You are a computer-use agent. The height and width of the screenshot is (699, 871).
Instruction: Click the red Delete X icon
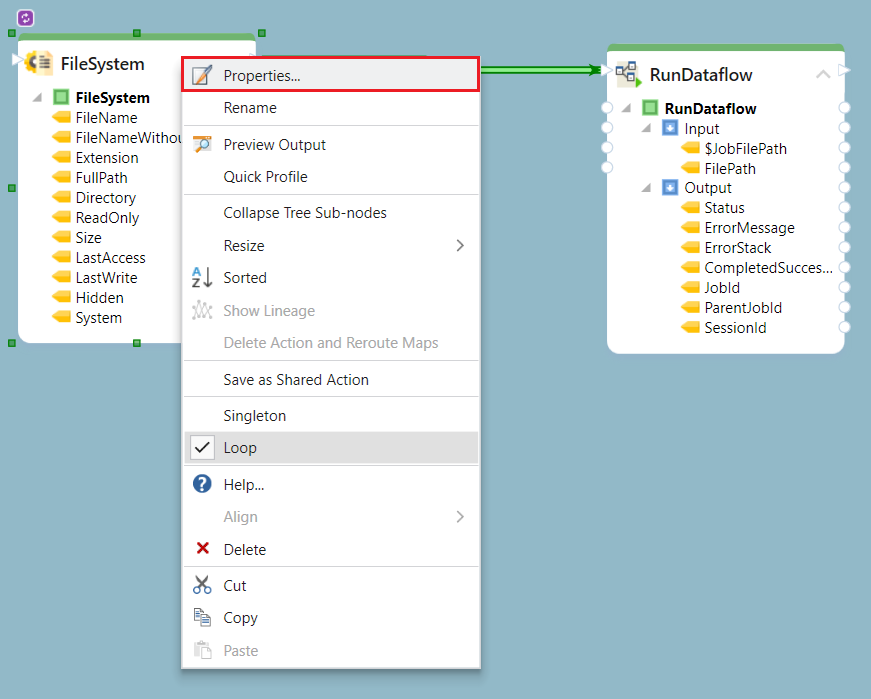pyautogui.click(x=203, y=549)
